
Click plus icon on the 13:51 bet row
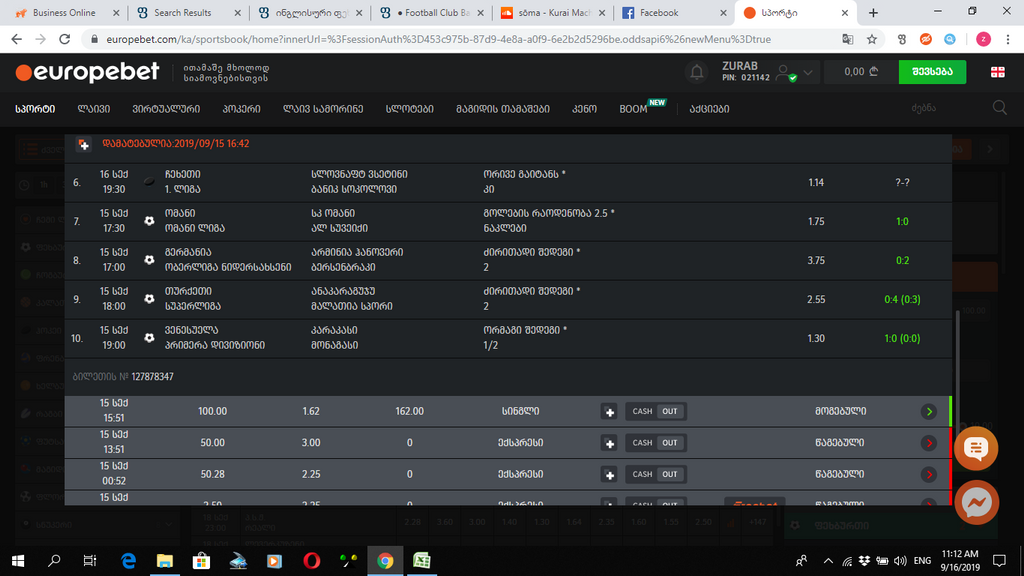609,443
